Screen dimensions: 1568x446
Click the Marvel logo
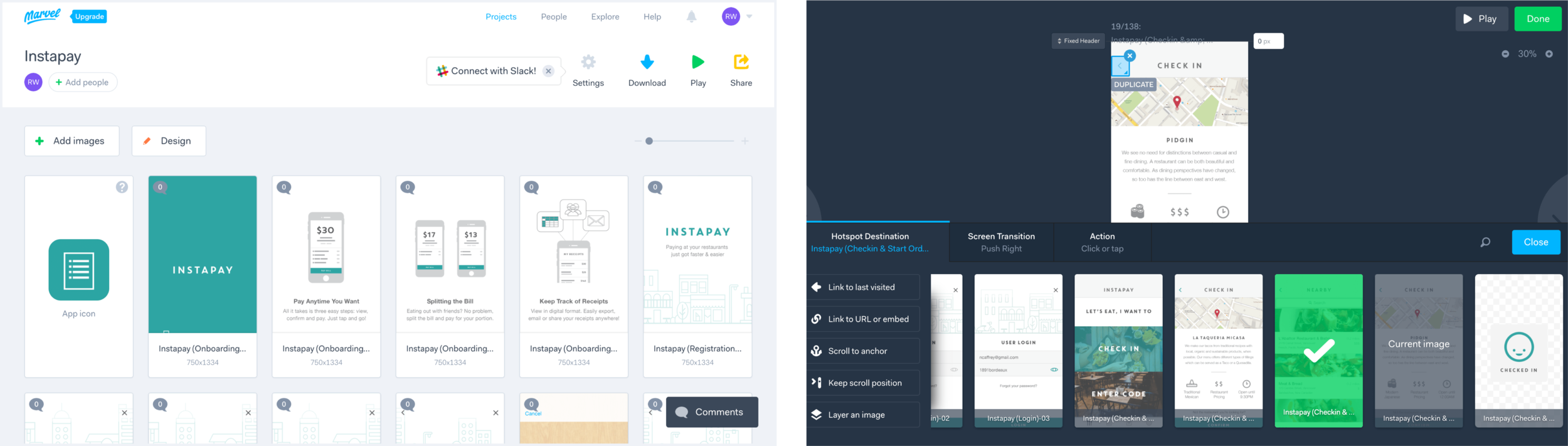click(x=42, y=16)
